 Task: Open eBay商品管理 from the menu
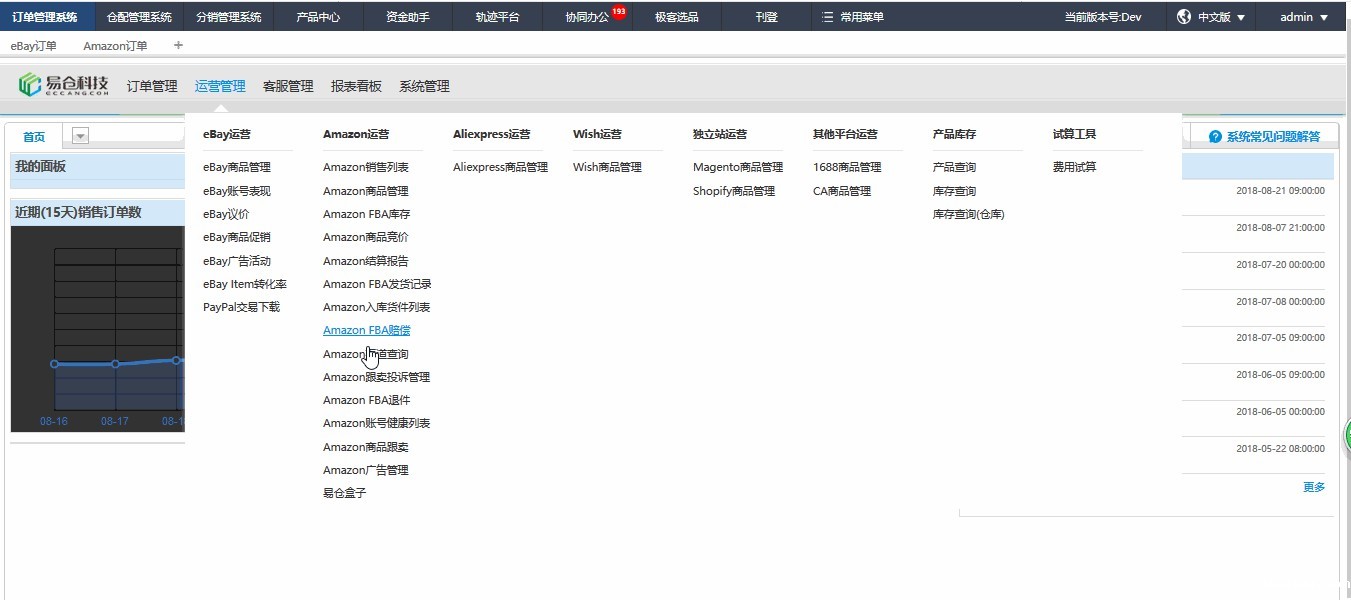pos(237,167)
